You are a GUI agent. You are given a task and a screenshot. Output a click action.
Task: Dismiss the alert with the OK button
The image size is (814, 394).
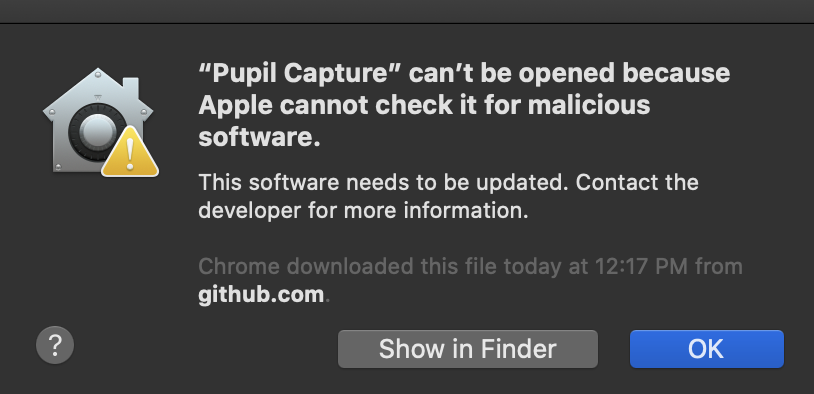707,349
